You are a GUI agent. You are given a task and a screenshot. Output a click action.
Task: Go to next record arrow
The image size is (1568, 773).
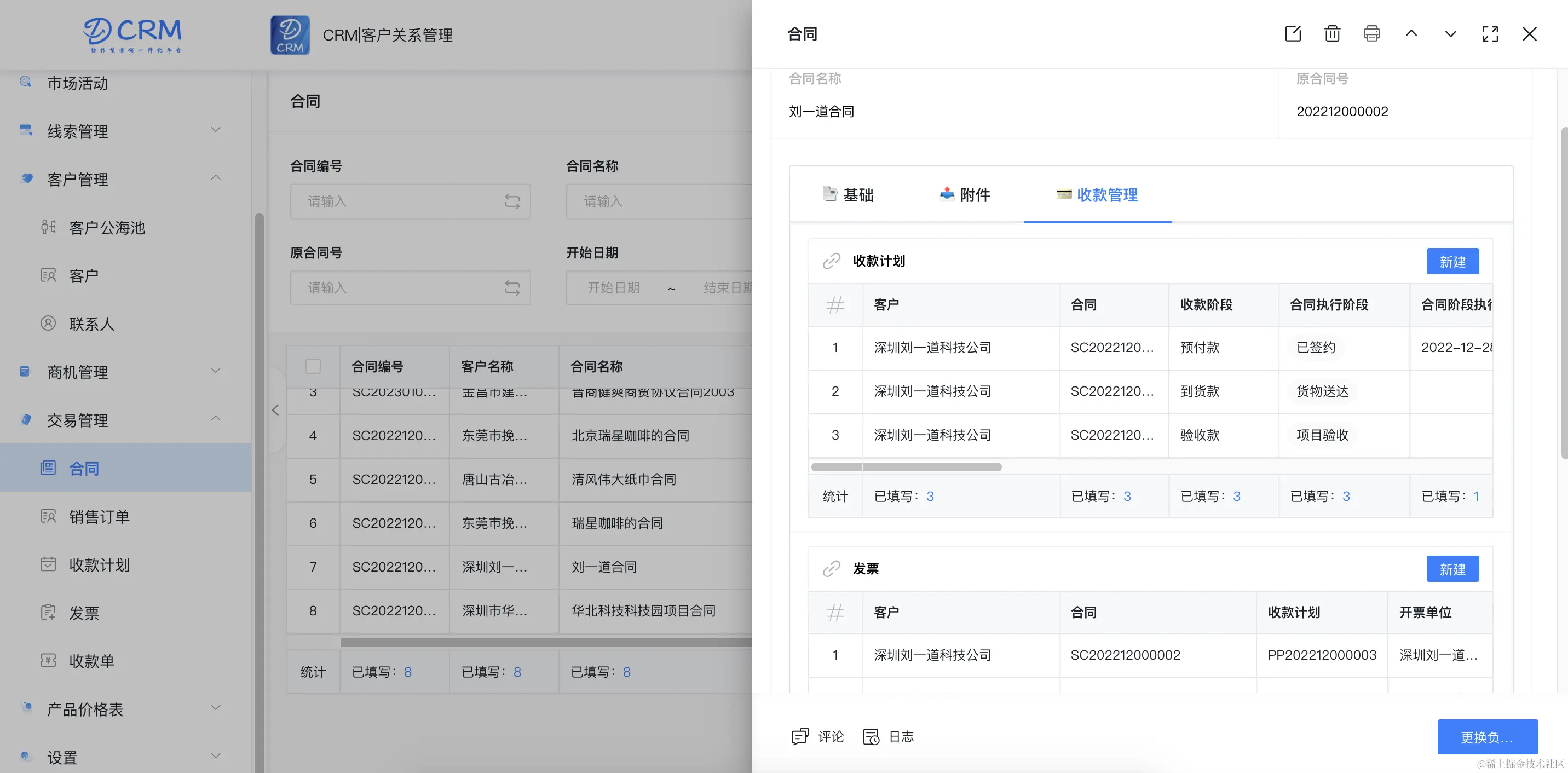point(1450,33)
